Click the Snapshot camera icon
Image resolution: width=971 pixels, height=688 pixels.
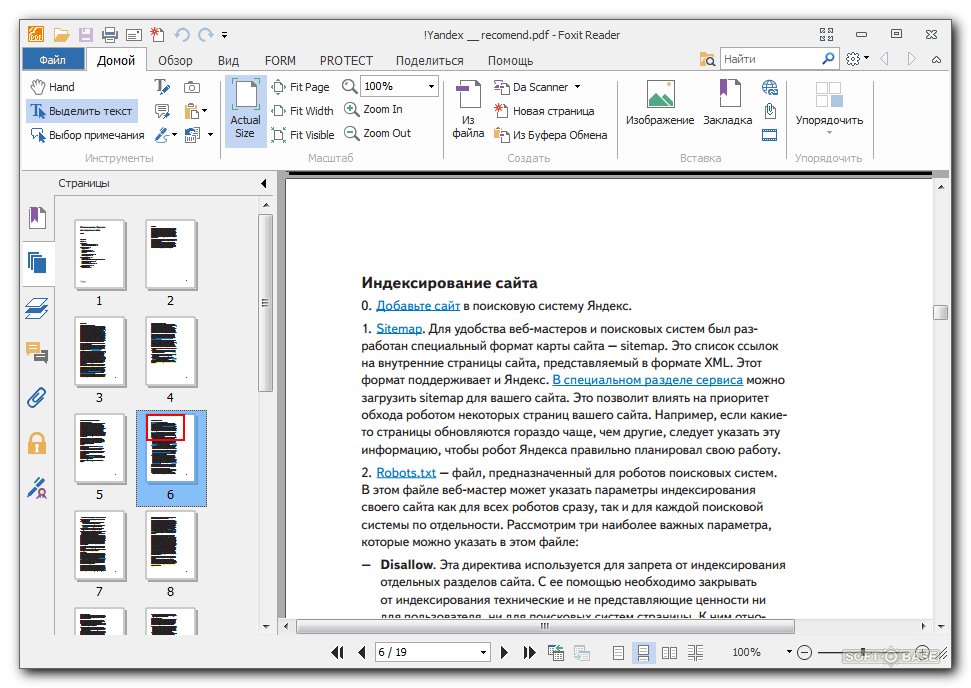pyautogui.click(x=191, y=87)
